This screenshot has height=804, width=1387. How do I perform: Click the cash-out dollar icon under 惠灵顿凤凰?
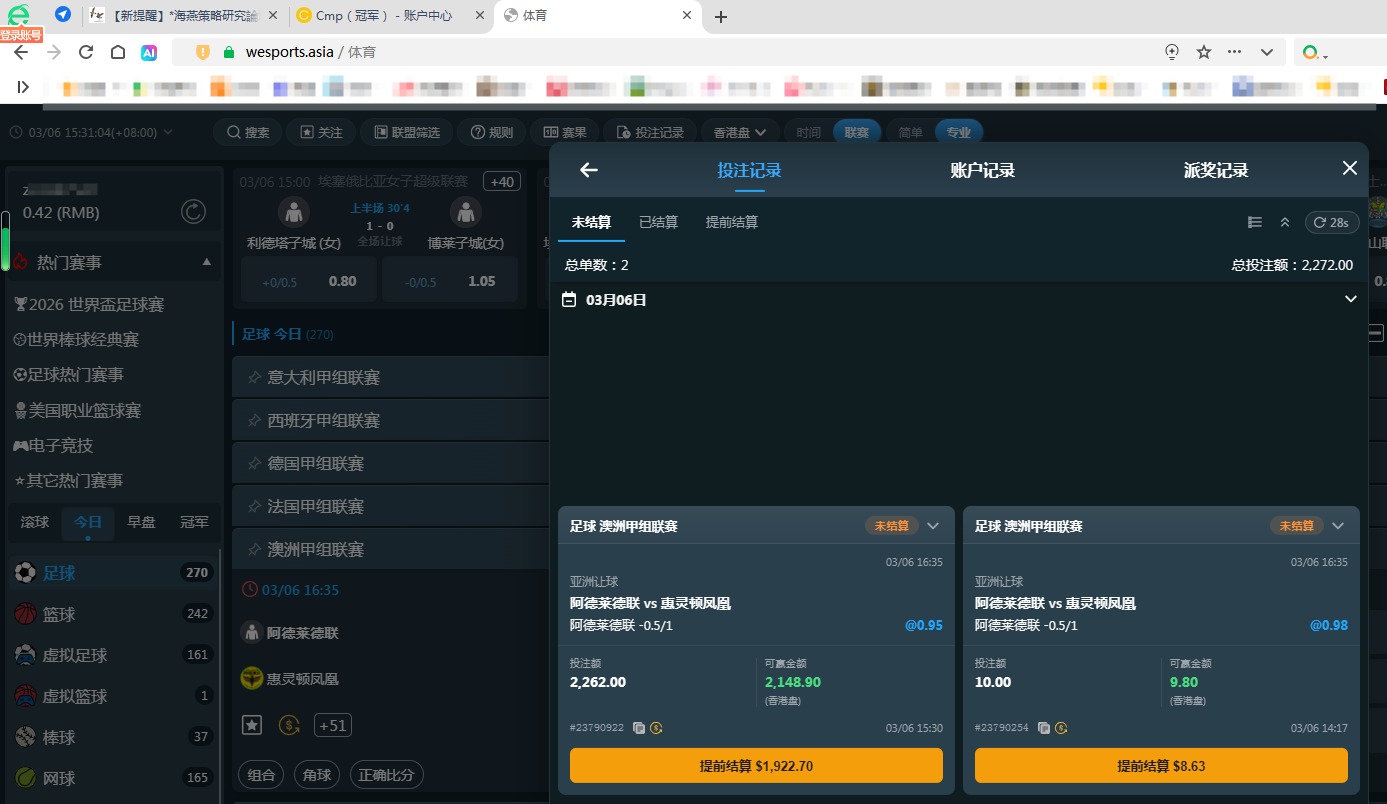tap(289, 724)
